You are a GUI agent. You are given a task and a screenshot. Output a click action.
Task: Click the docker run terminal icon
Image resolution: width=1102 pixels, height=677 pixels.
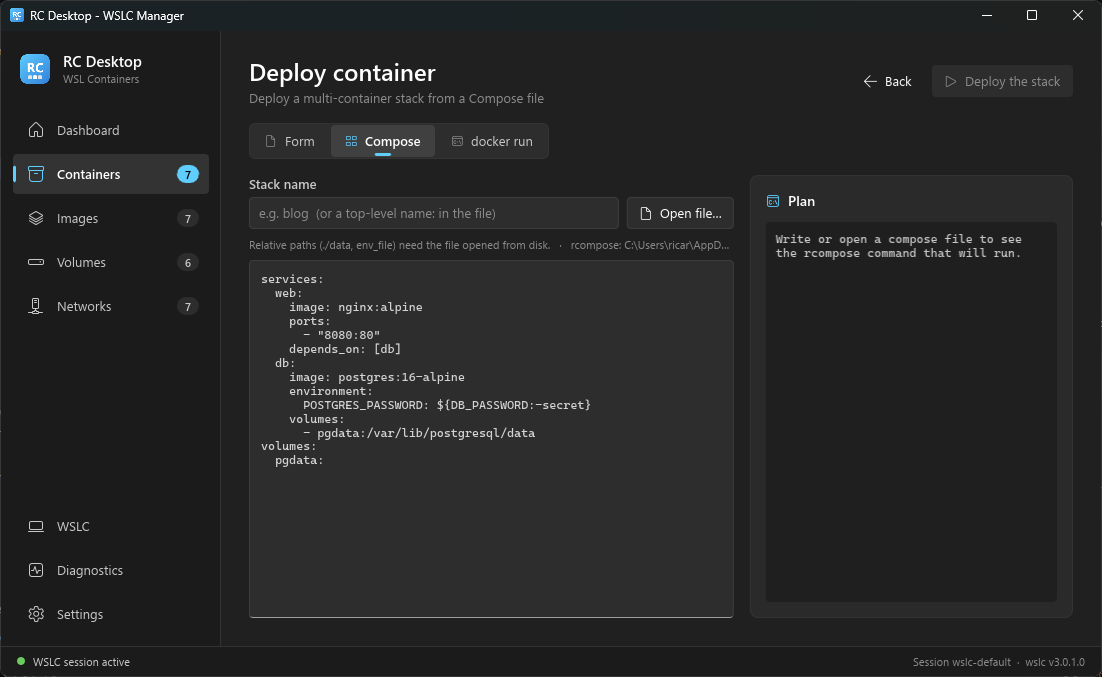[x=457, y=141]
